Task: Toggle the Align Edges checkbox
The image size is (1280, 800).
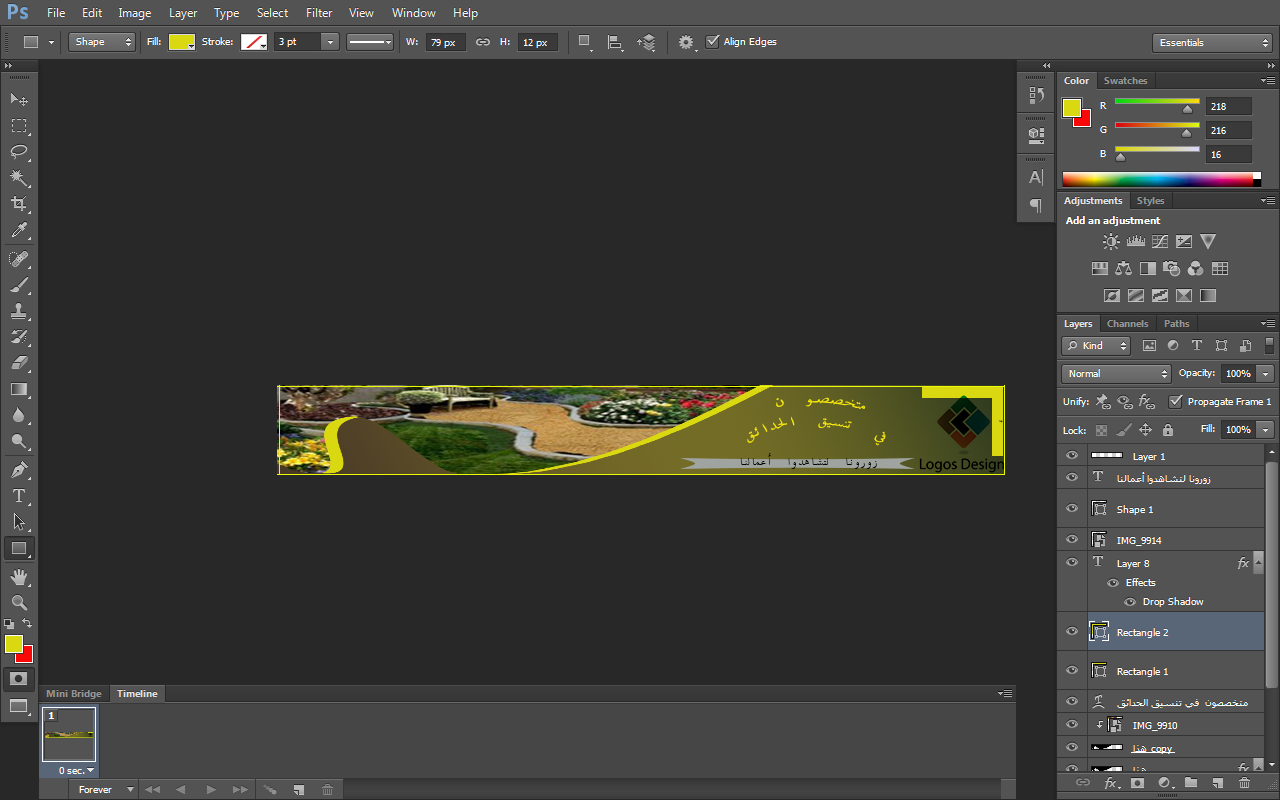Action: coord(713,42)
